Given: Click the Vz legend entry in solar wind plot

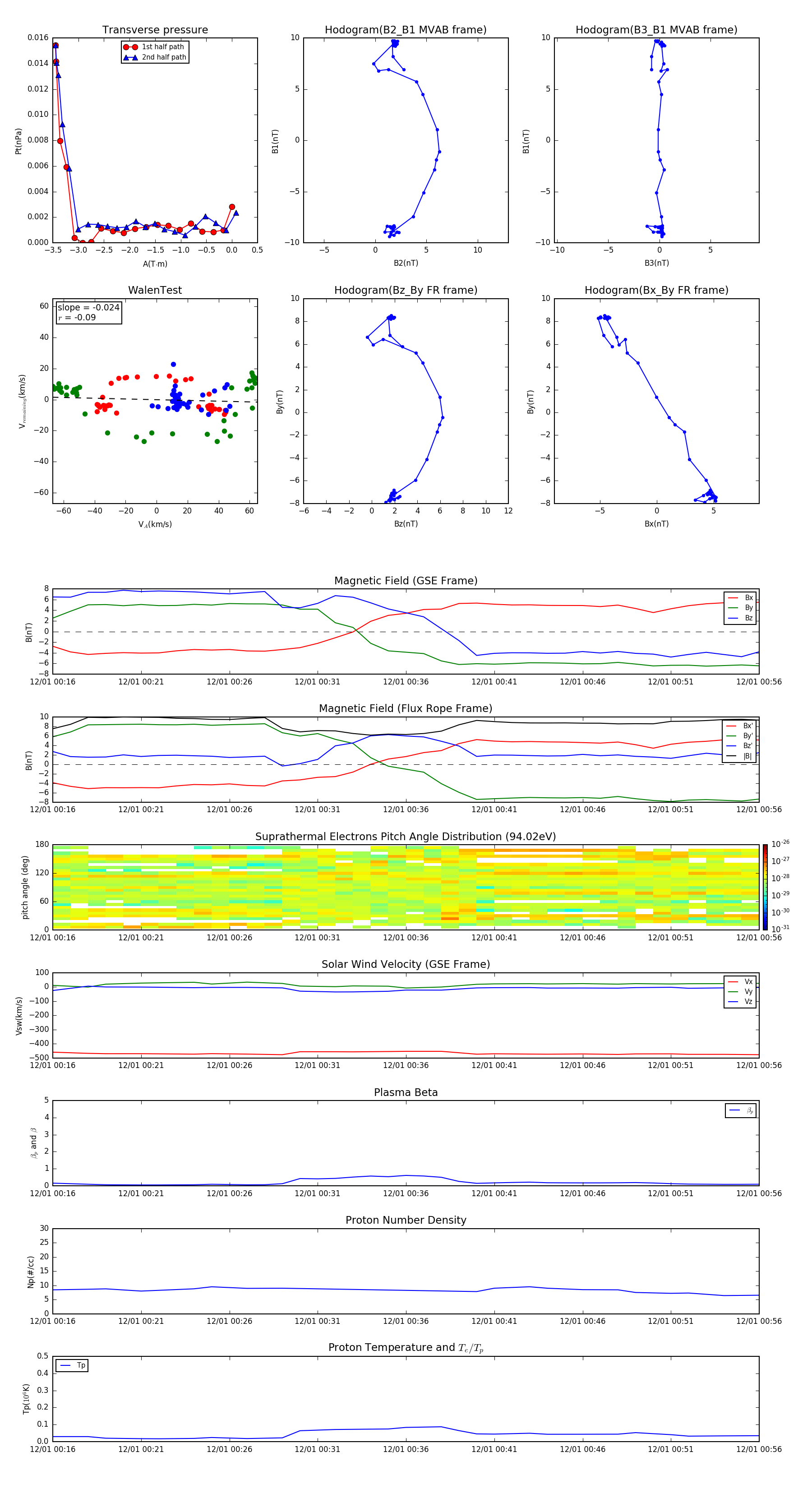Looking at the screenshot, I should pos(740,1002).
